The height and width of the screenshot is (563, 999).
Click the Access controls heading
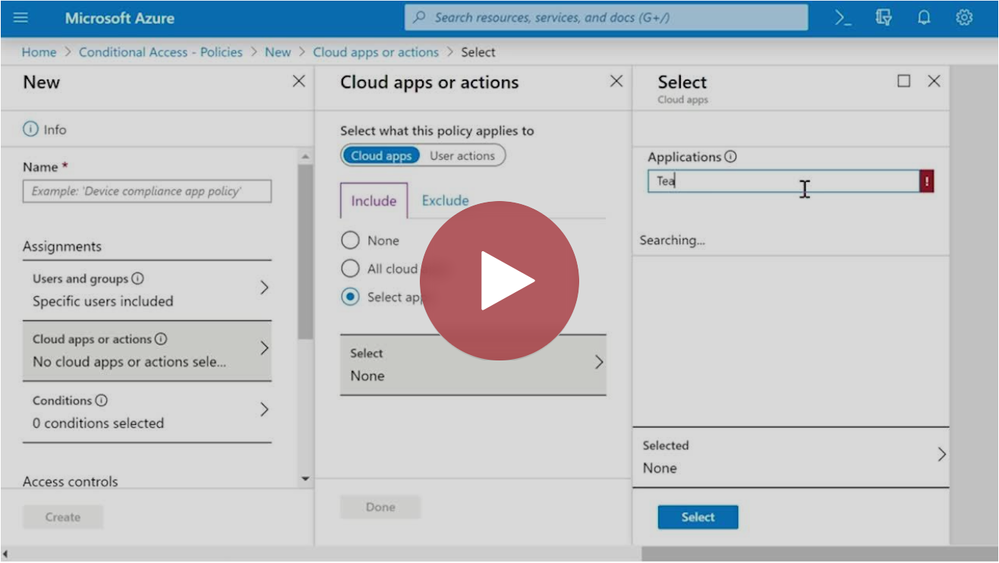[70, 481]
